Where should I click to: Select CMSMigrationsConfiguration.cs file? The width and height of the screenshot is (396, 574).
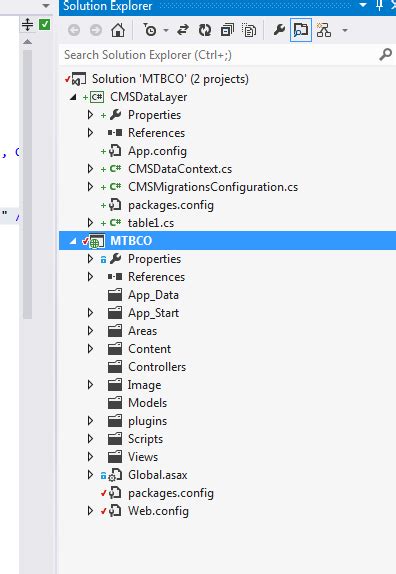[x=213, y=187]
